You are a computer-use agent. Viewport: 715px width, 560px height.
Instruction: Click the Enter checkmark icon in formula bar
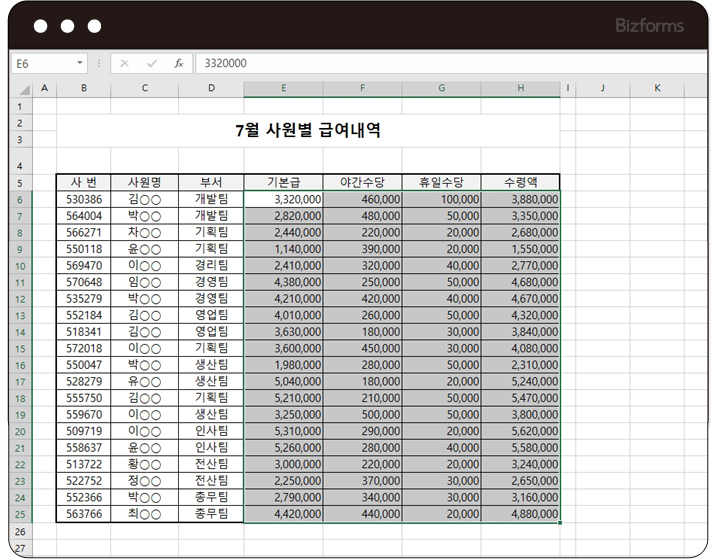[x=151, y=63]
